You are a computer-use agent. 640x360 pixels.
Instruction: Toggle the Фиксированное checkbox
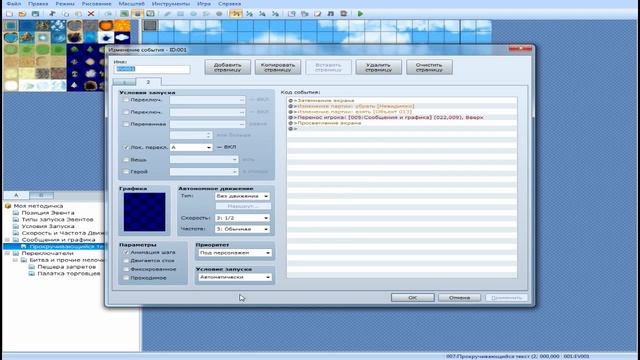click(126, 269)
